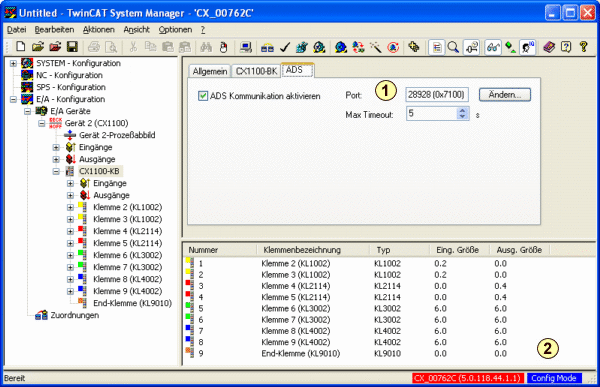Click the Generate Mappings toolbar icon
The image size is (600, 387).
pos(267,47)
